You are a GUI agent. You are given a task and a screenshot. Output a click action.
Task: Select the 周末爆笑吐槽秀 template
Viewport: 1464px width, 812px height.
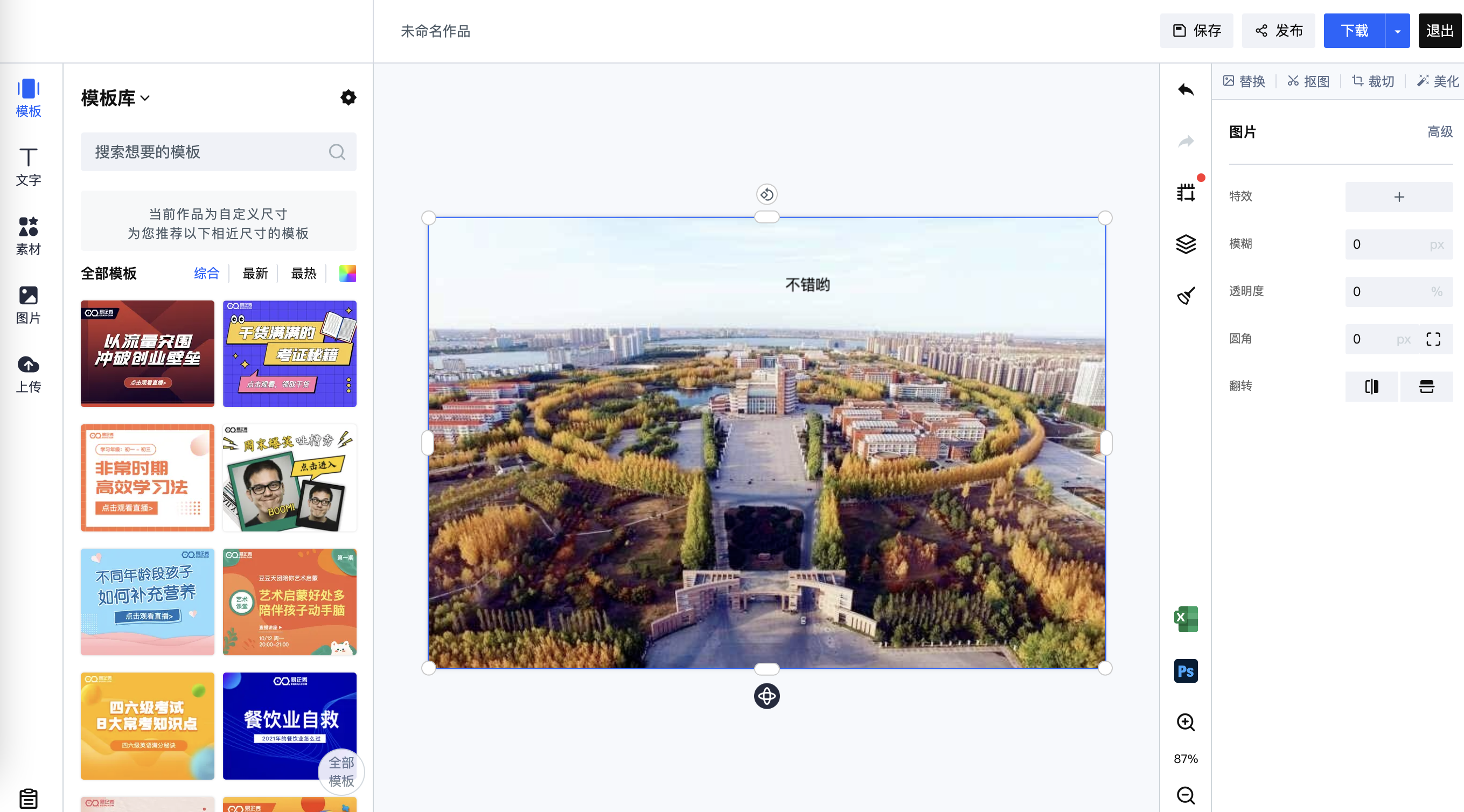click(x=289, y=477)
